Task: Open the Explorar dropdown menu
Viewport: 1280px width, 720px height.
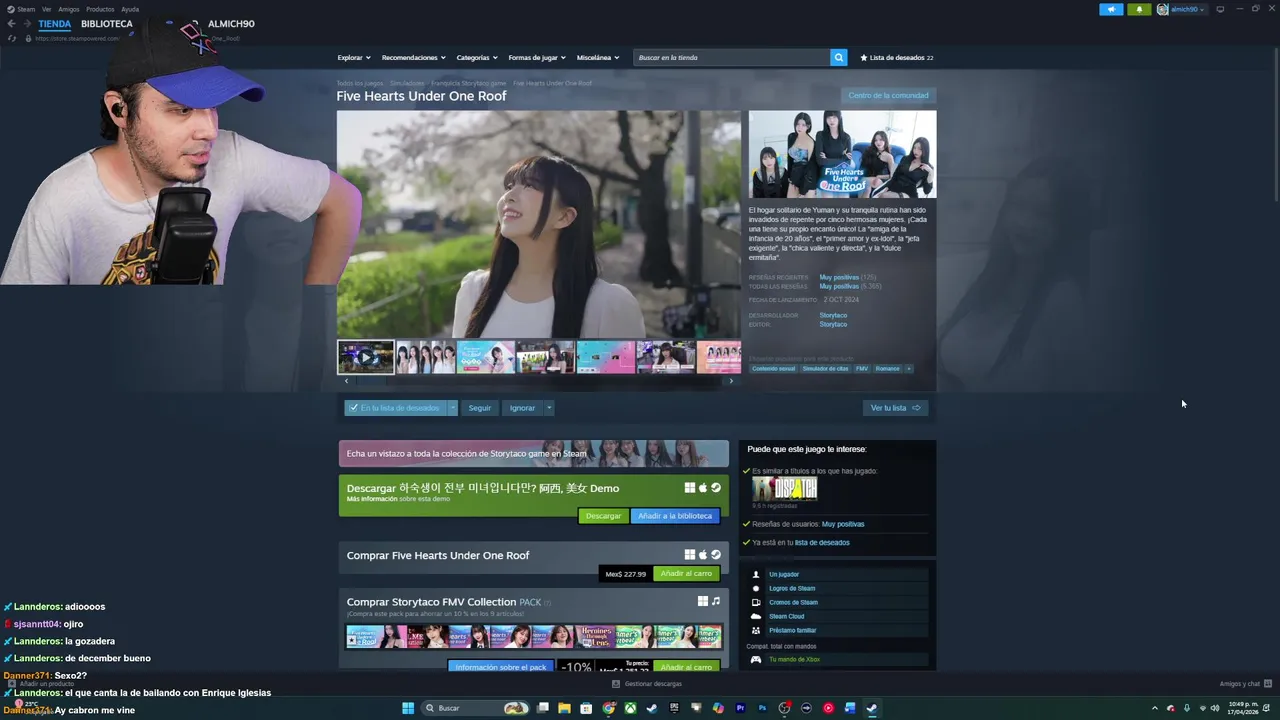Action: pyautogui.click(x=354, y=57)
